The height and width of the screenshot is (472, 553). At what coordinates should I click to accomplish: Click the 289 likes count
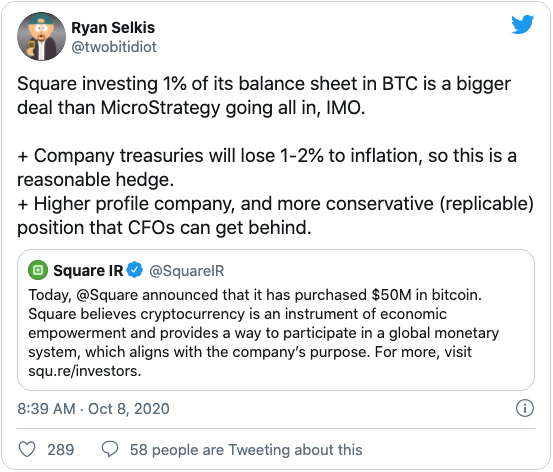(61, 450)
